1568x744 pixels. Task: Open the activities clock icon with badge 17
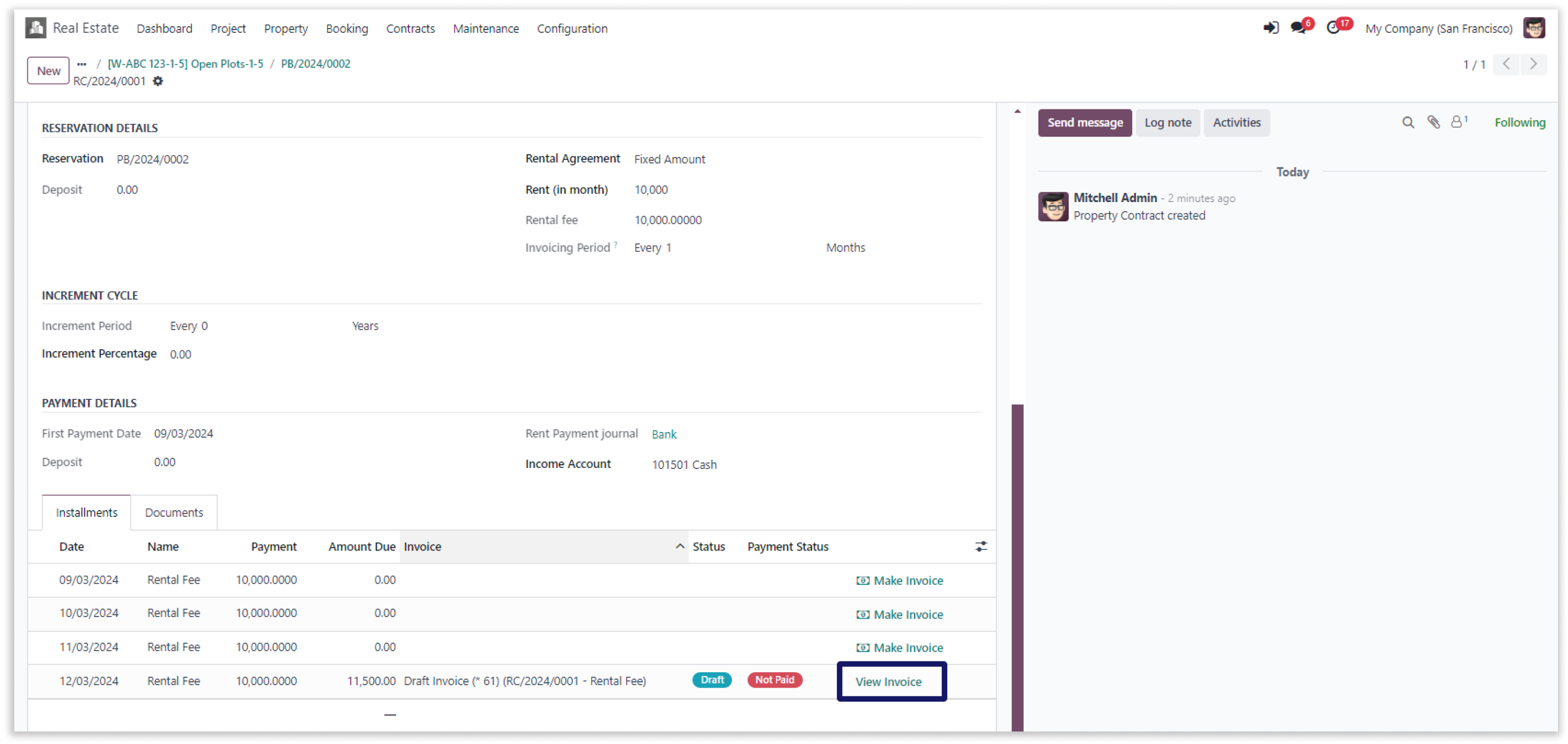point(1333,28)
